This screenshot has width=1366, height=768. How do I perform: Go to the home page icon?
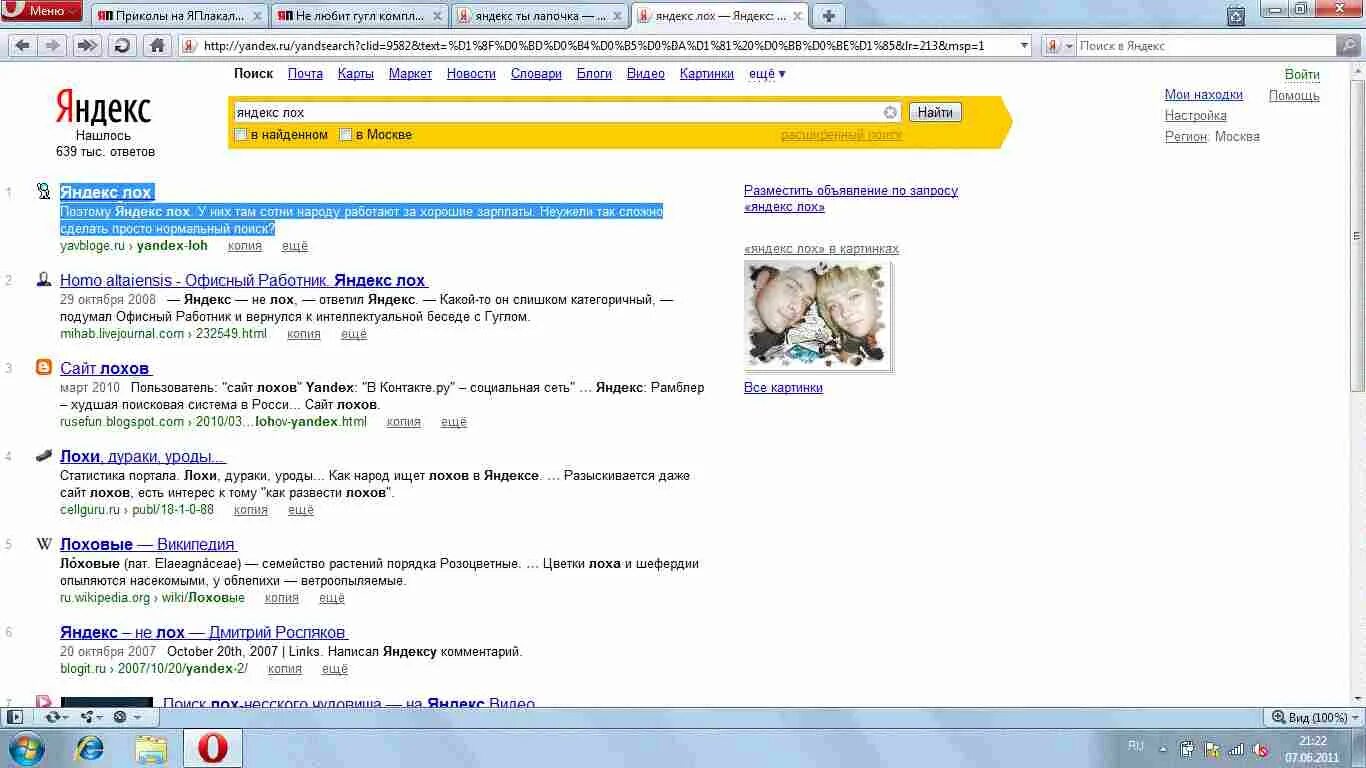pos(156,45)
